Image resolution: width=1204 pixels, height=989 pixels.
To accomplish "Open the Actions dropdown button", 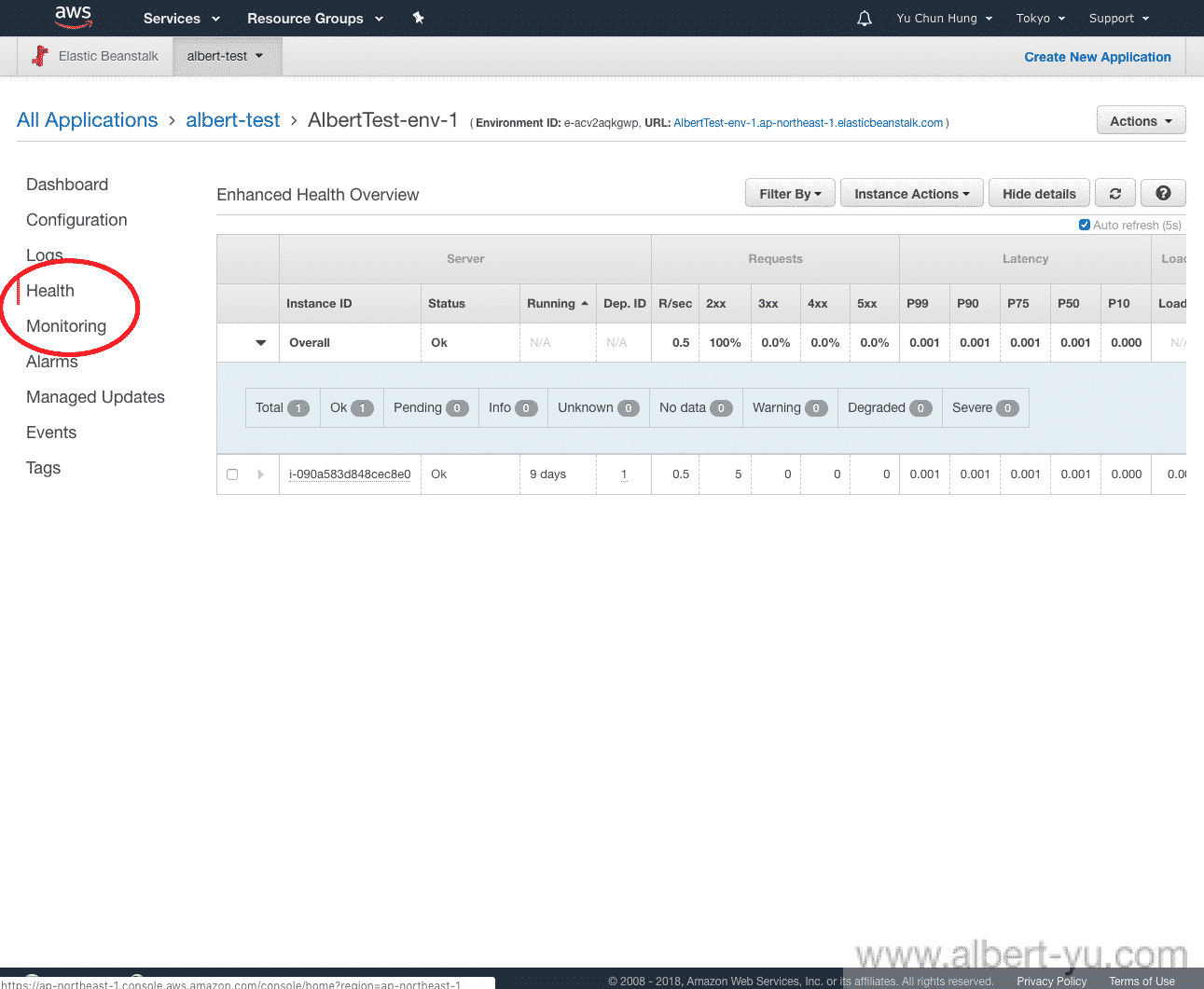I will 1141,121.
